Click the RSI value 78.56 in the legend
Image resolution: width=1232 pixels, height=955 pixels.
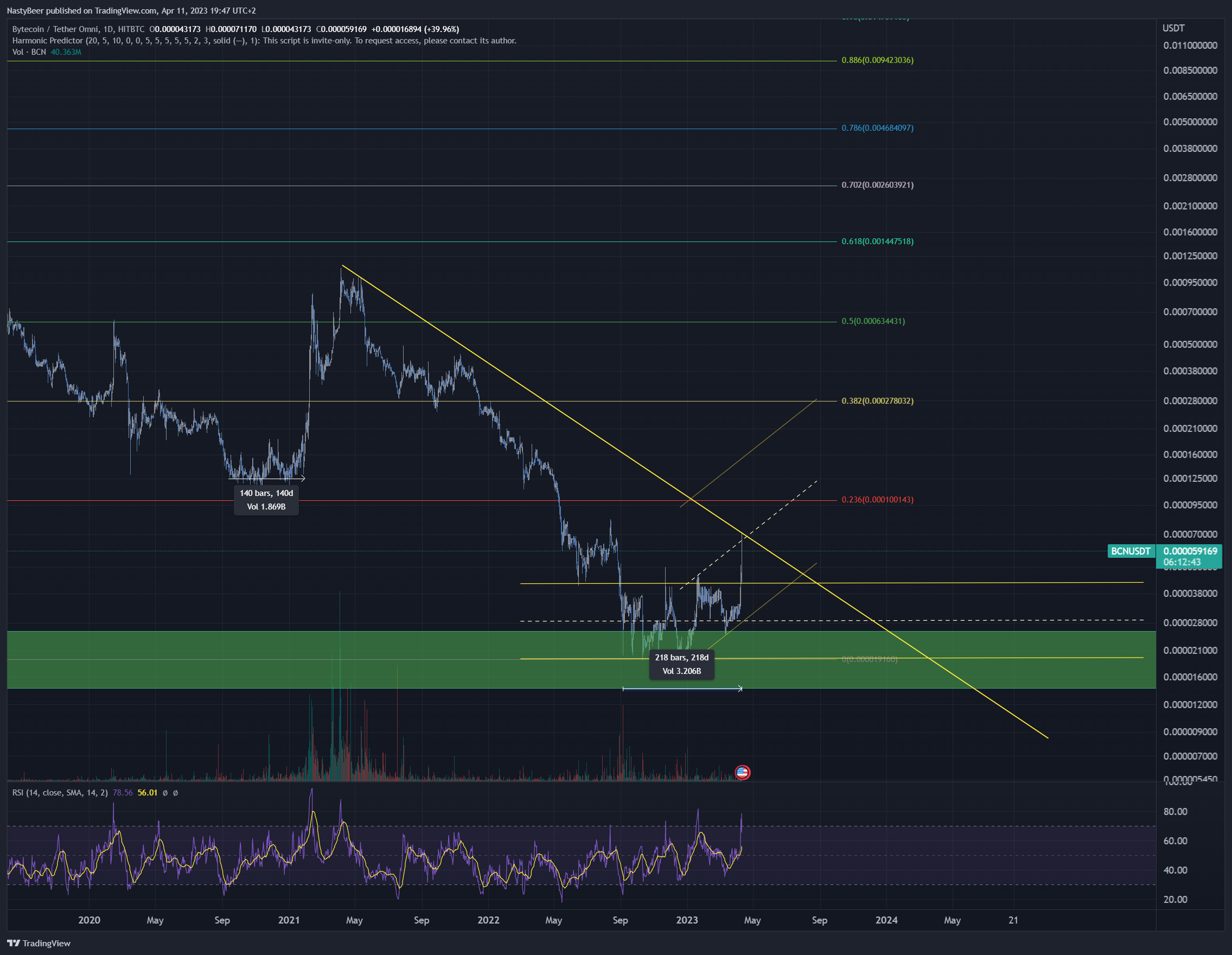pyautogui.click(x=123, y=793)
